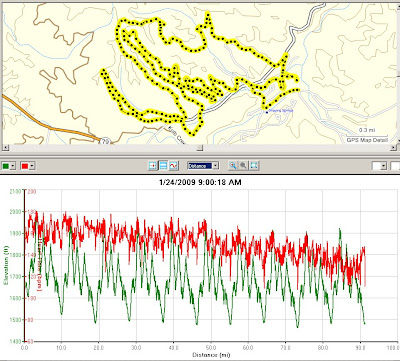This screenshot has width=400, height=361.
Task: Click the Route 79 shield on map
Action: point(105,141)
